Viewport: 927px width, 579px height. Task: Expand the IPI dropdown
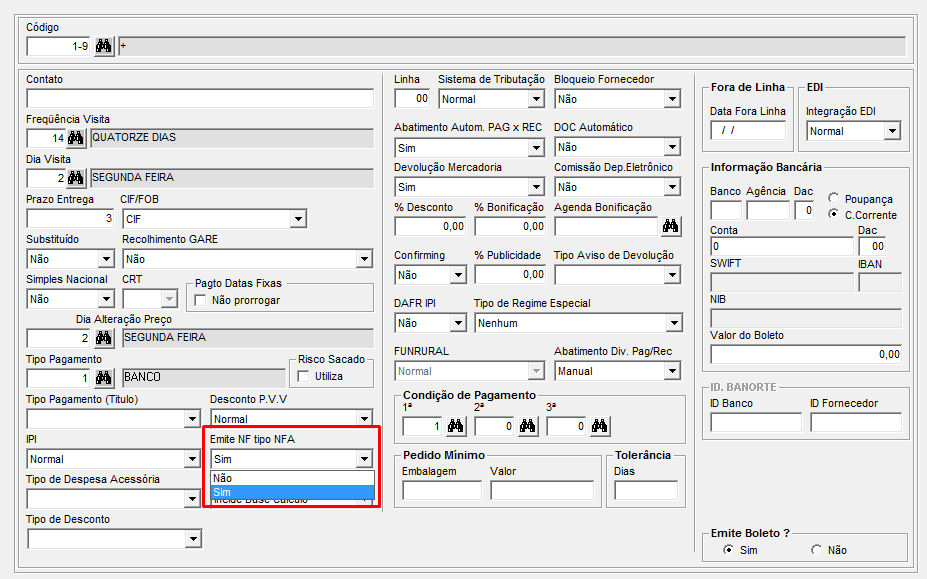193,459
